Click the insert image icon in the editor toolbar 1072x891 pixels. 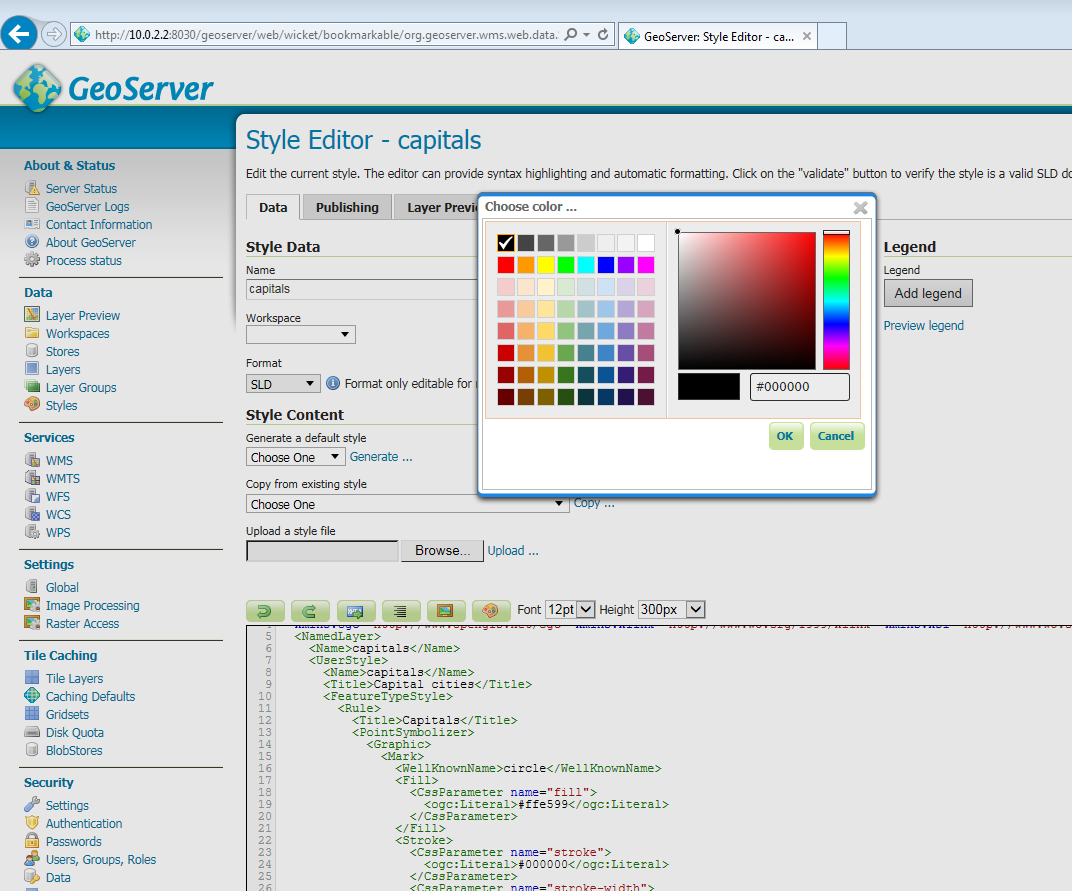pyautogui.click(x=445, y=610)
